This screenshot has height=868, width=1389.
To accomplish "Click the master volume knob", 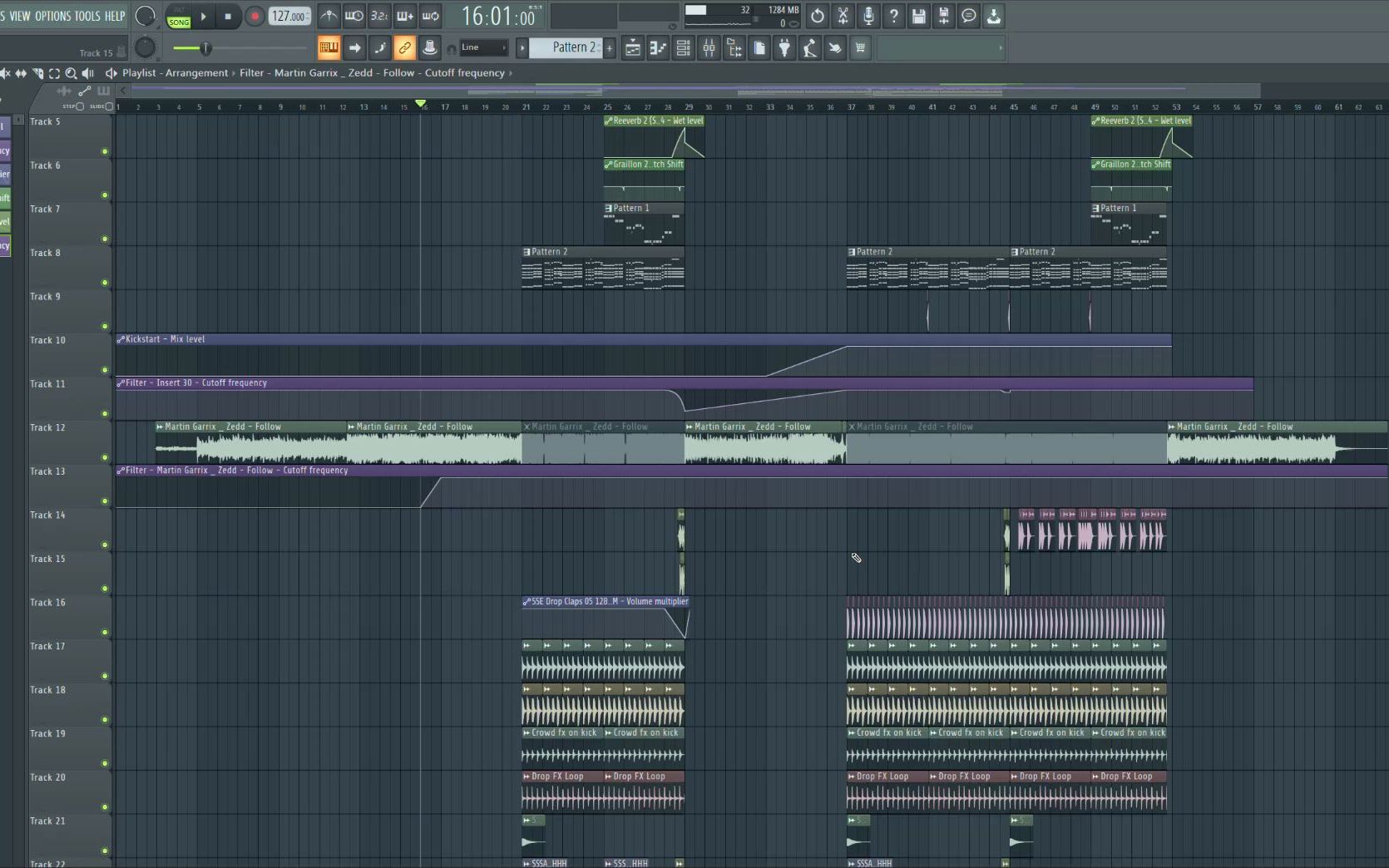I will [145, 17].
